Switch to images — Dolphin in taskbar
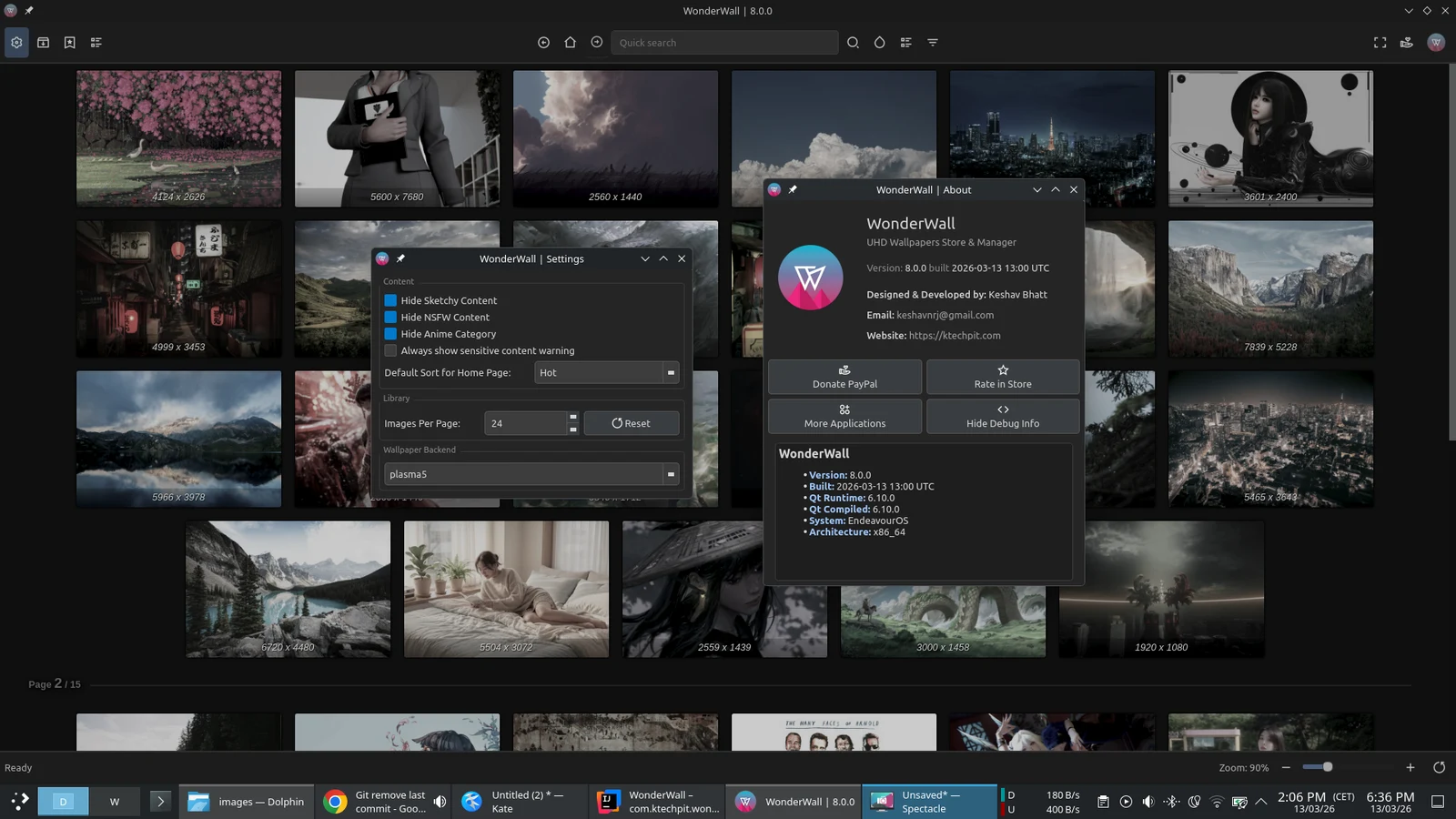Viewport: 1456px width, 819px height. (247, 802)
